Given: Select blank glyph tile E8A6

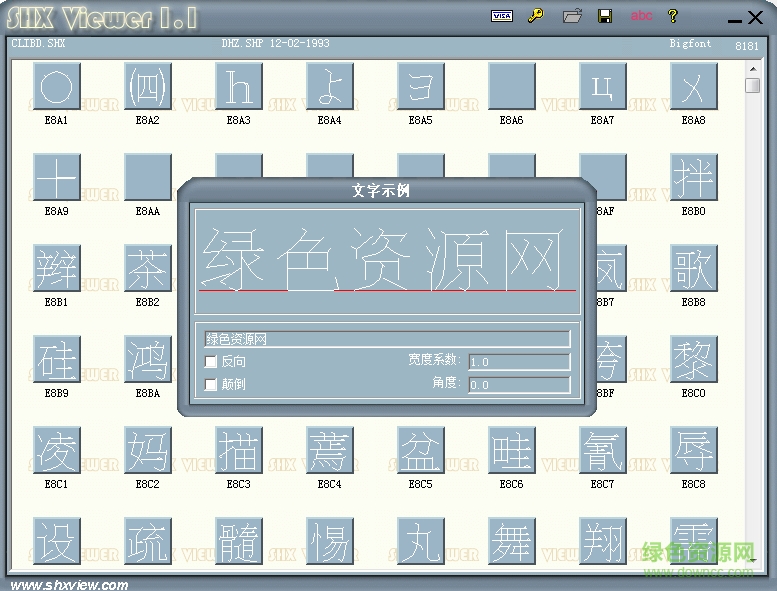Looking at the screenshot, I should click(511, 86).
